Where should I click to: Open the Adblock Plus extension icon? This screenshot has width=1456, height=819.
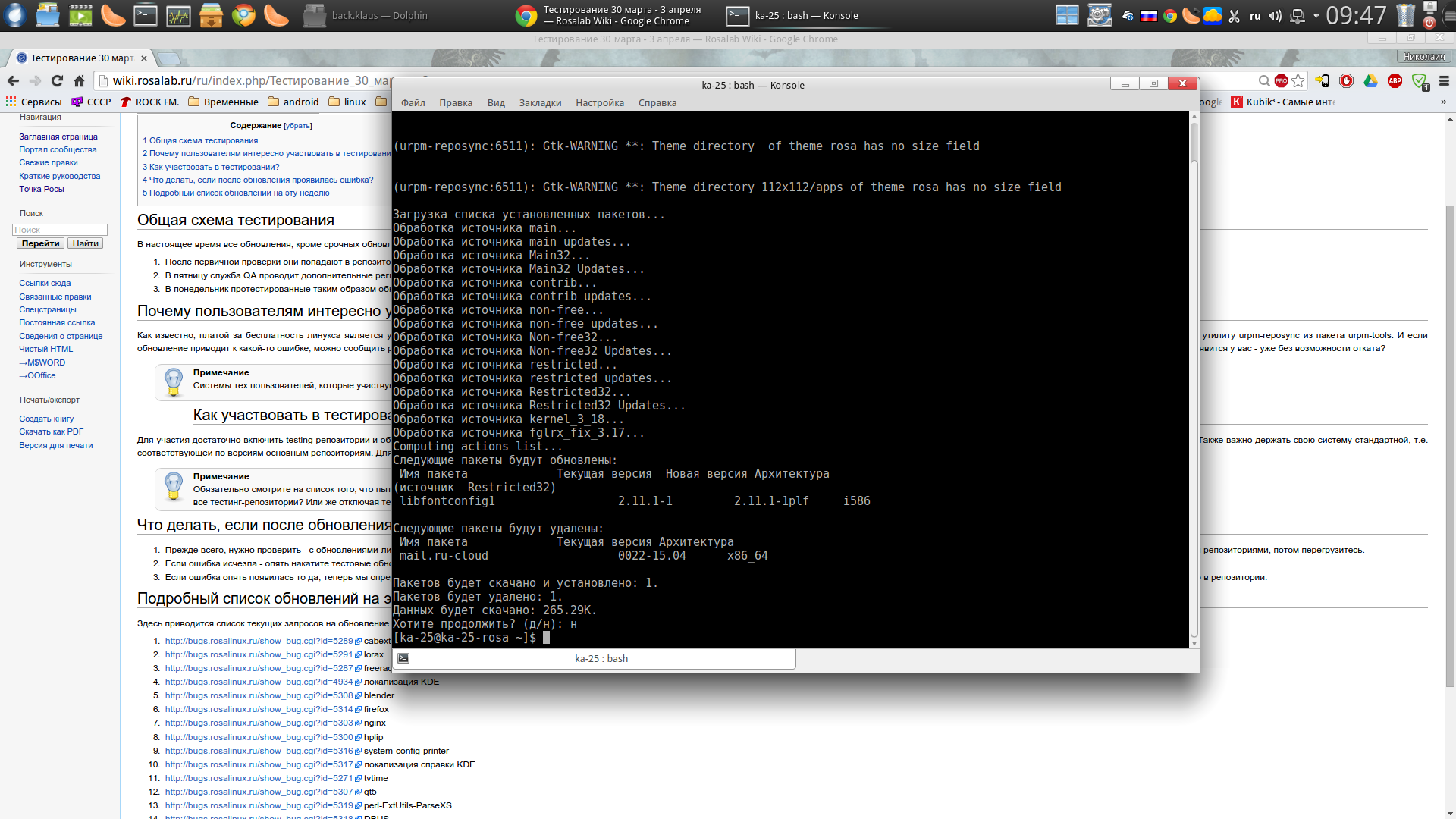click(1395, 81)
